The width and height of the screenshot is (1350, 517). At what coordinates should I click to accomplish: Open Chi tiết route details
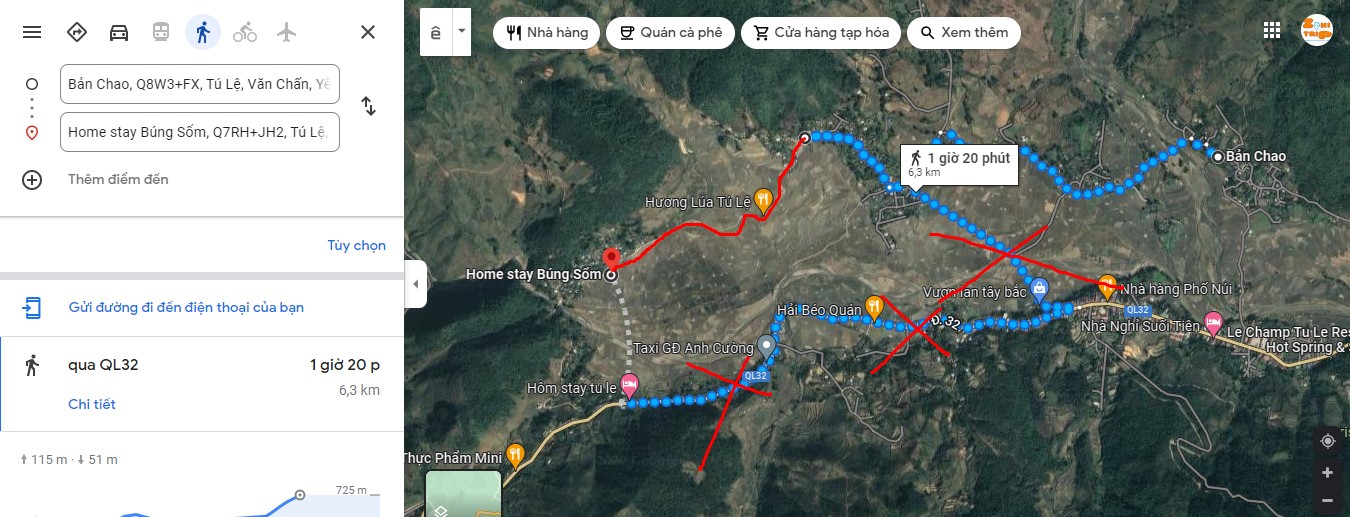(92, 404)
